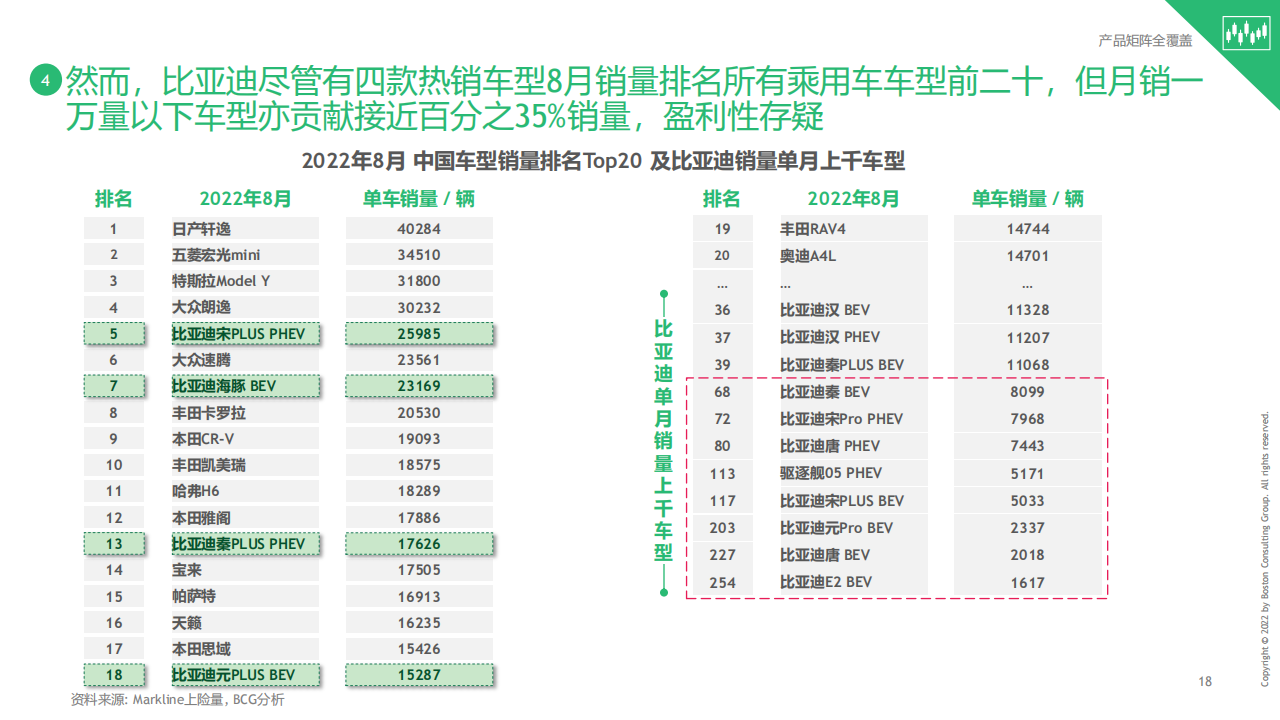Screen dimensions: 1280x720
Task: Click the rank number 113
Action: pyautogui.click(x=723, y=473)
